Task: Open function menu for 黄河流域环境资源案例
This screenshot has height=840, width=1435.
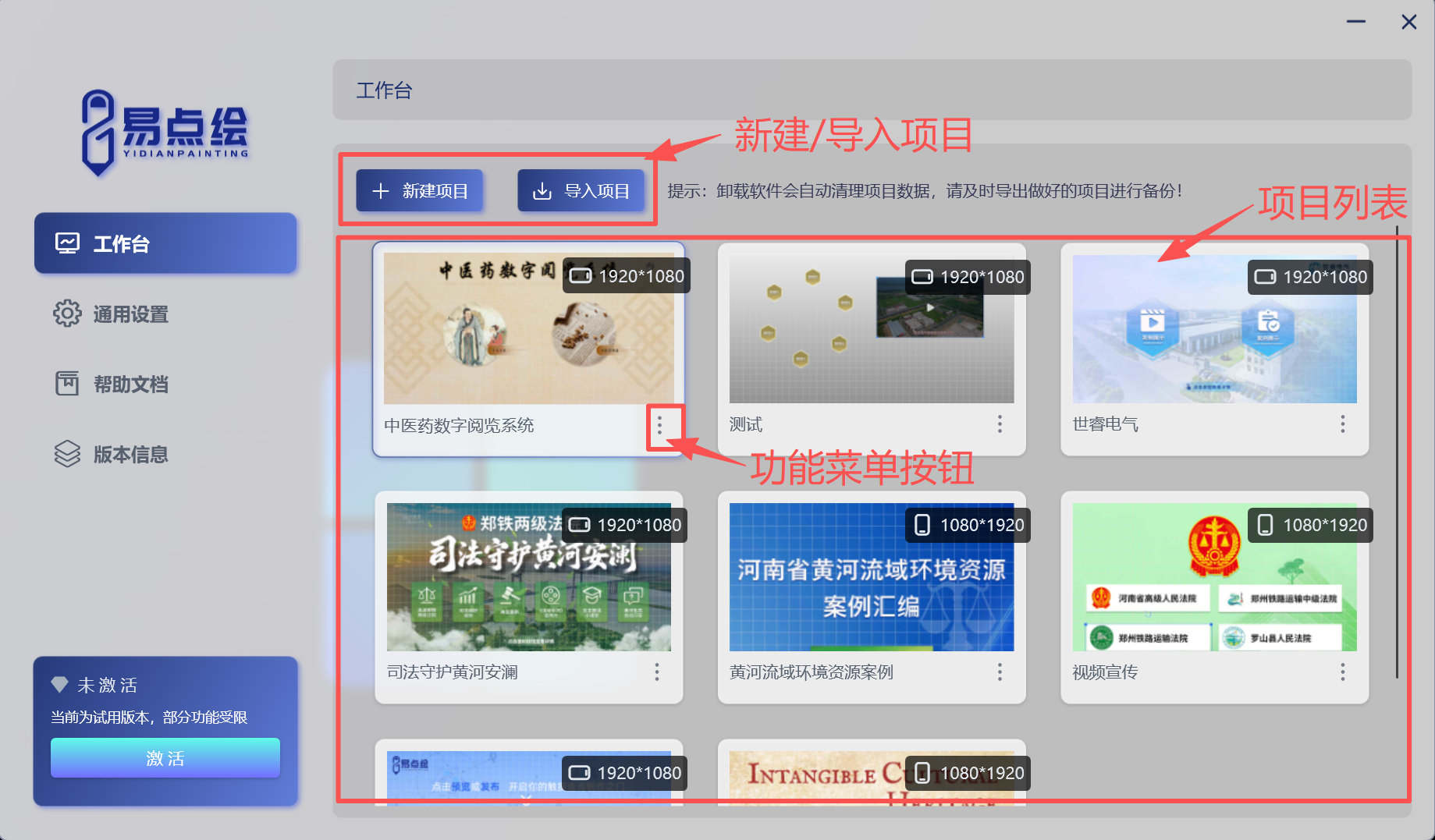Action: [1000, 672]
